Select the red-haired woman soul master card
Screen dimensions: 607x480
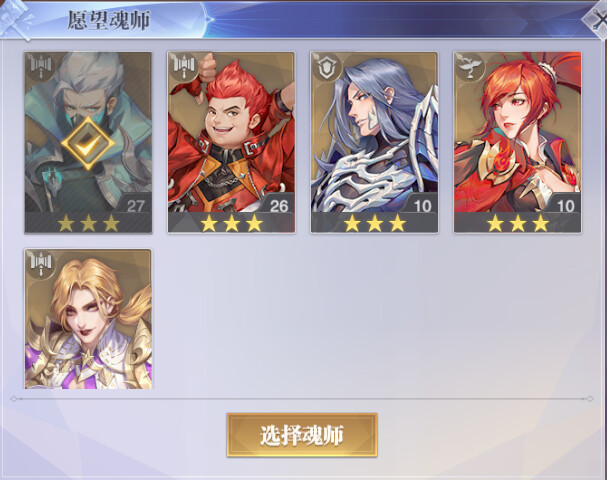click(x=518, y=142)
